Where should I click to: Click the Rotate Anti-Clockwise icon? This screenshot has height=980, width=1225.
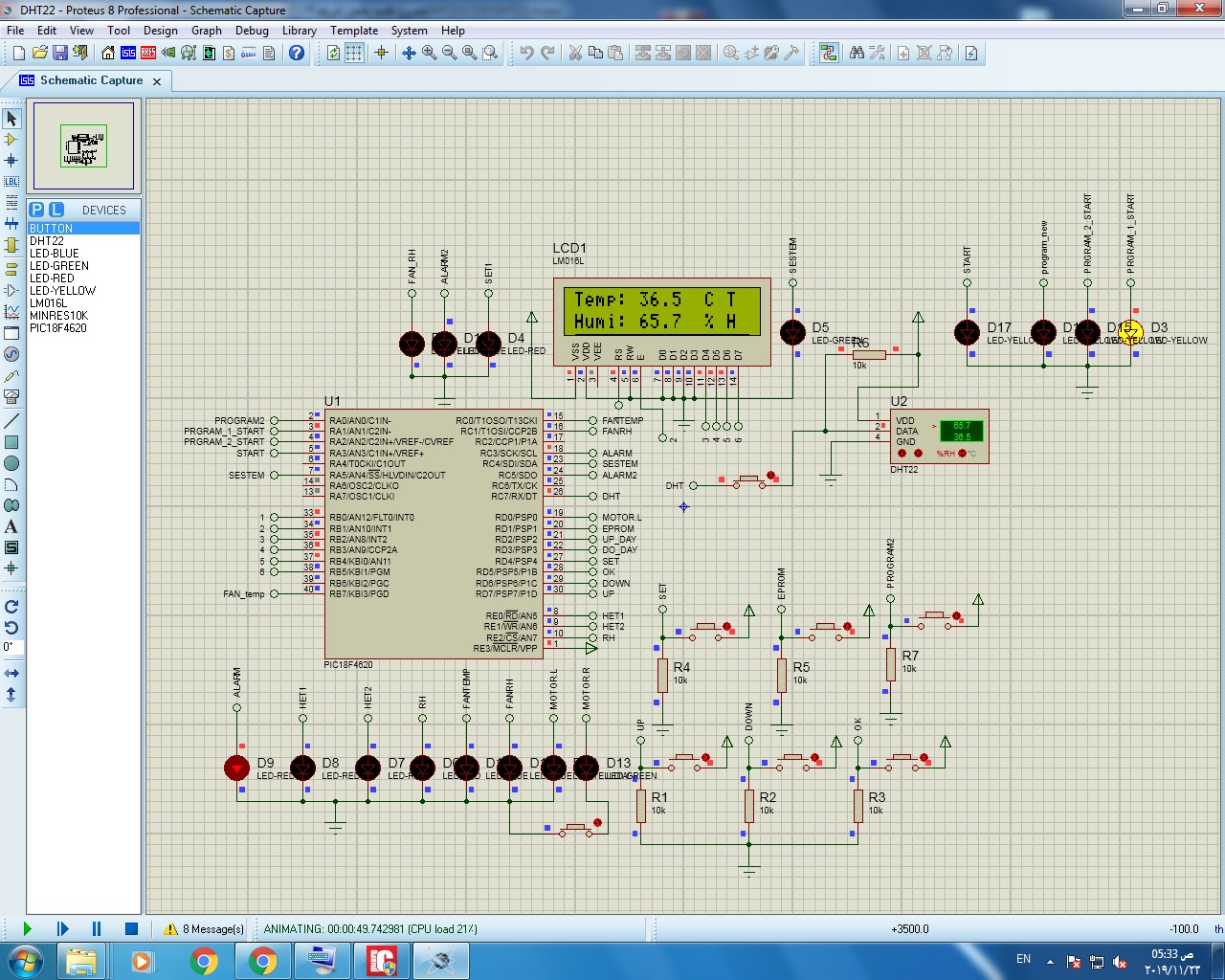(x=11, y=628)
